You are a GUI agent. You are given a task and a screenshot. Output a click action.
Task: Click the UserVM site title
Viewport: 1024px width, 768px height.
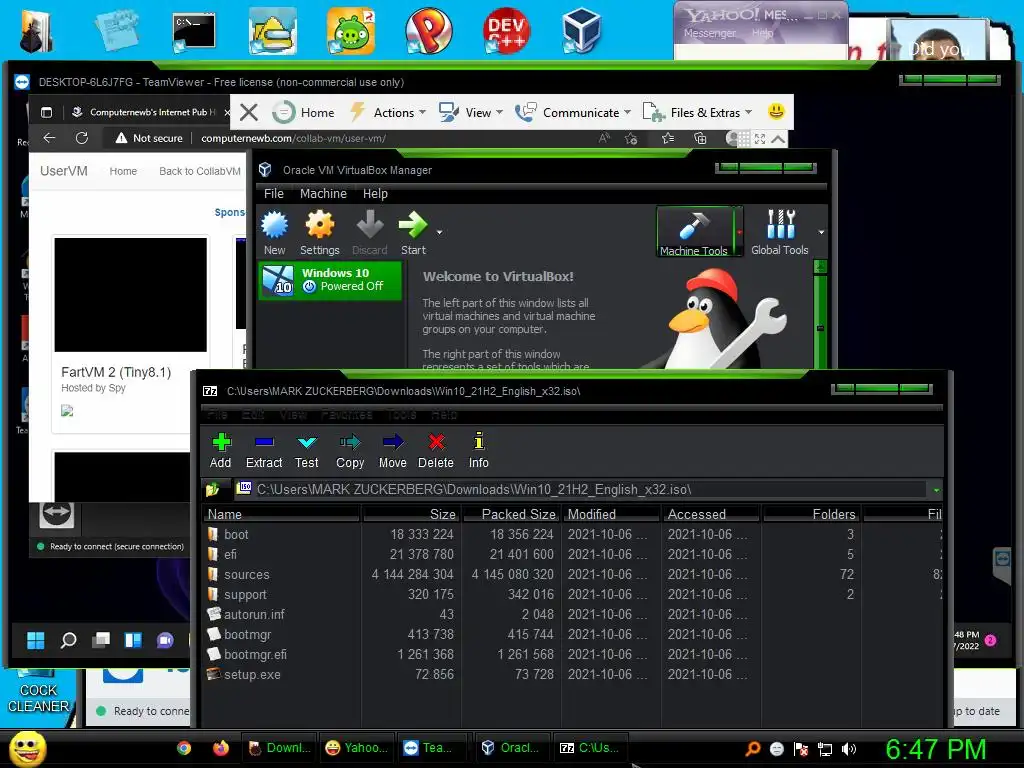(x=63, y=170)
